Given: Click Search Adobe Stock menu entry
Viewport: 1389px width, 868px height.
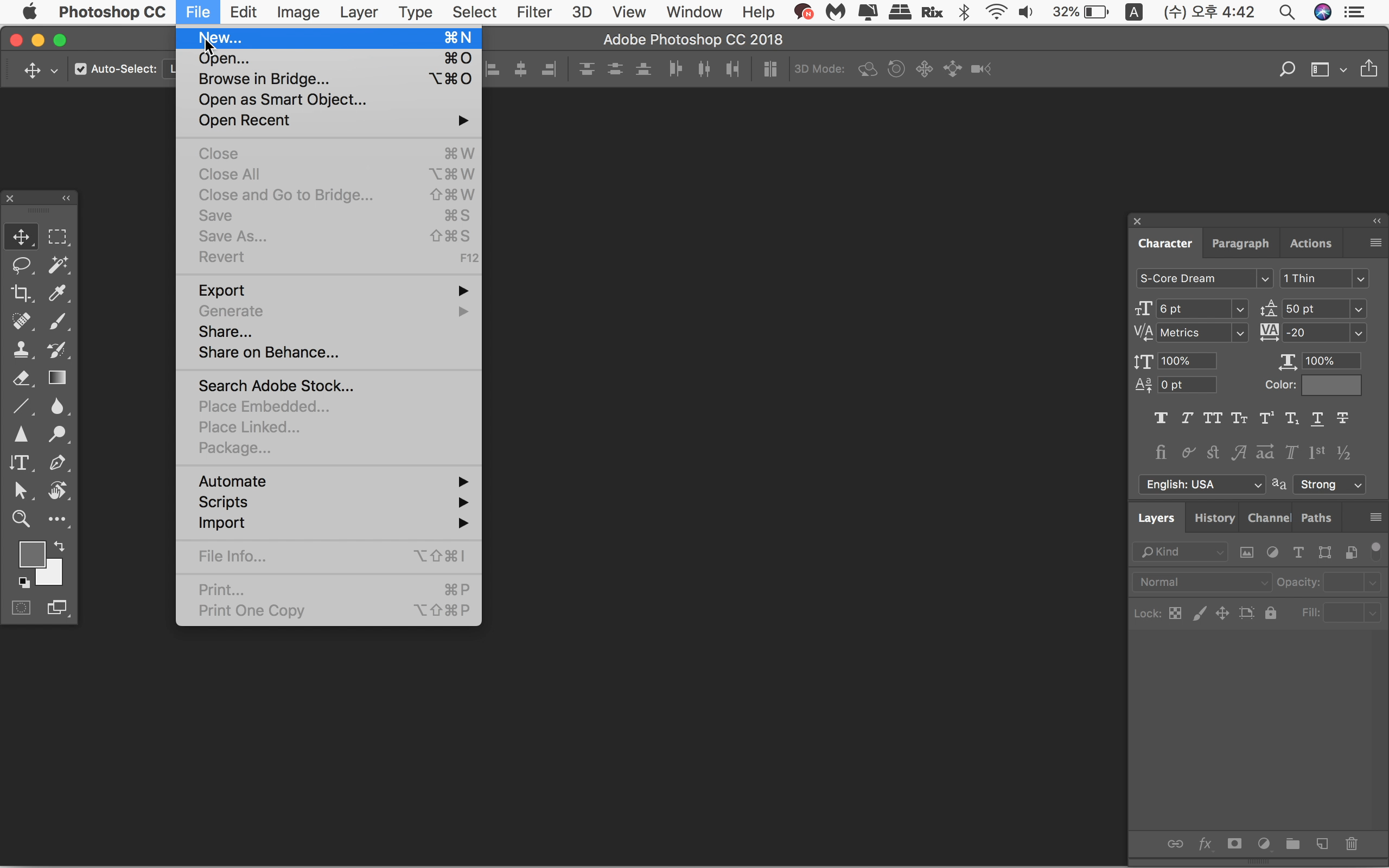Looking at the screenshot, I should pos(276,386).
